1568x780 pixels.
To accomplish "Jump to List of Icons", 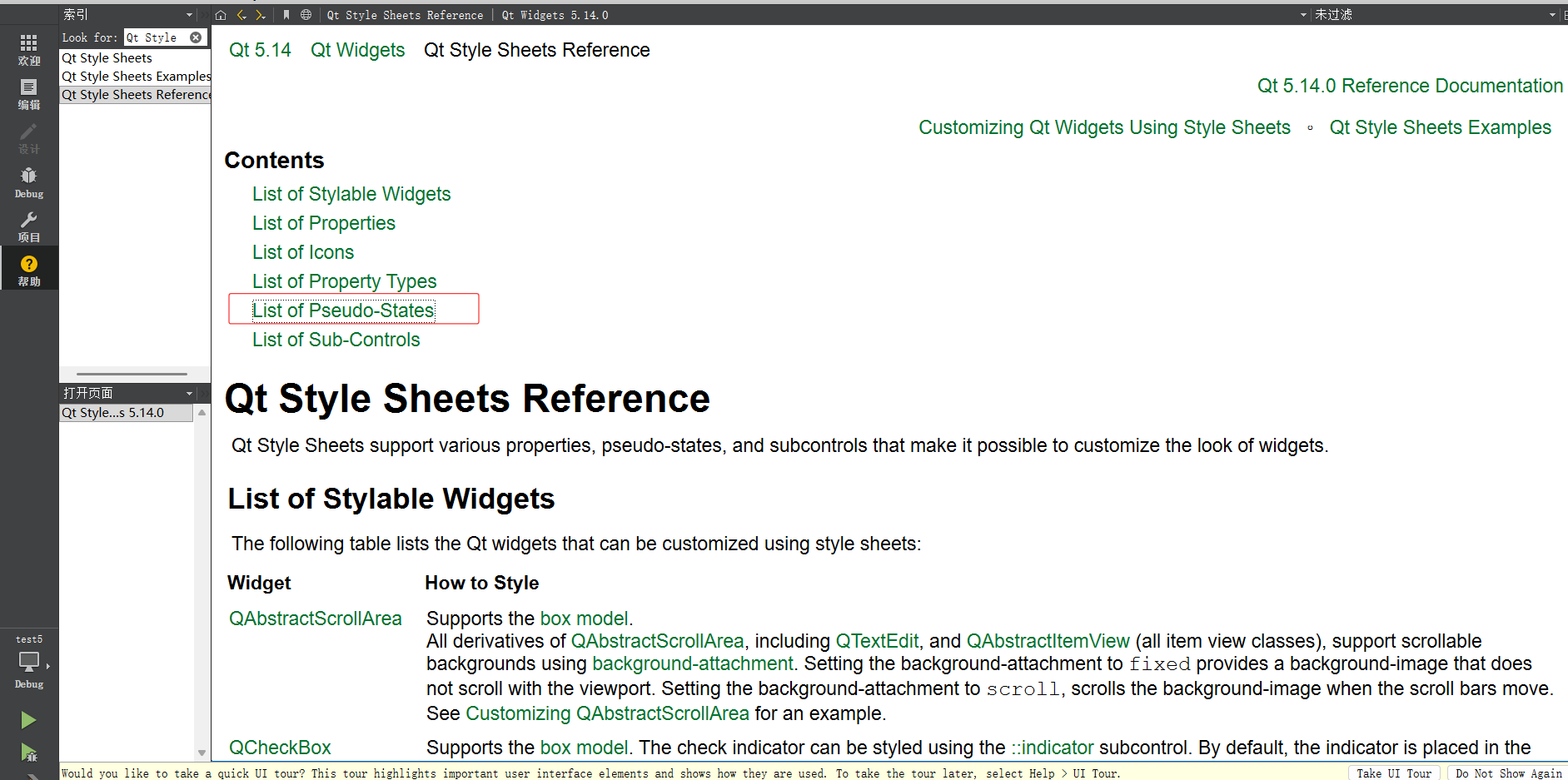I will coord(303,252).
